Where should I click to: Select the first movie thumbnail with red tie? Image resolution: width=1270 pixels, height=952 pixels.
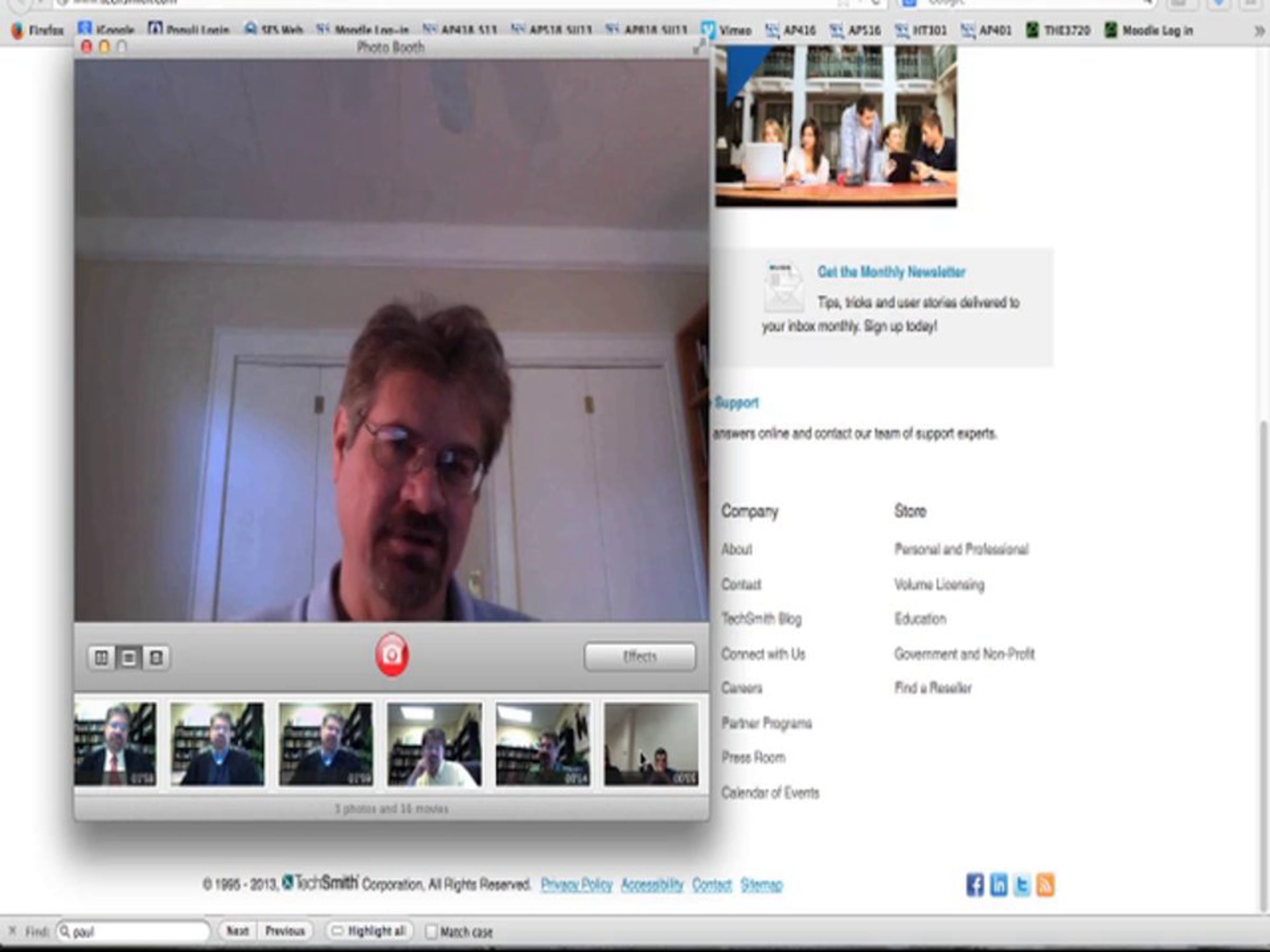point(115,744)
